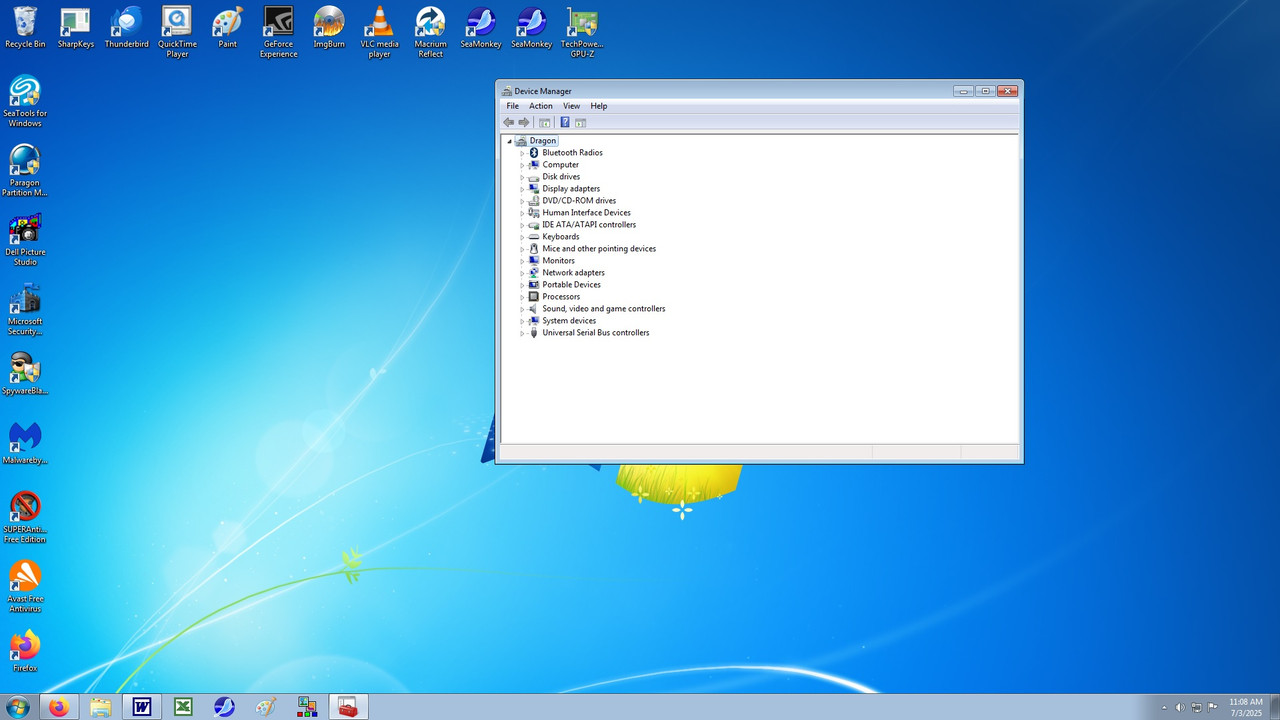Select the Malwarebytes desktop icon
Screen dimensions: 1280x720
pos(25,442)
